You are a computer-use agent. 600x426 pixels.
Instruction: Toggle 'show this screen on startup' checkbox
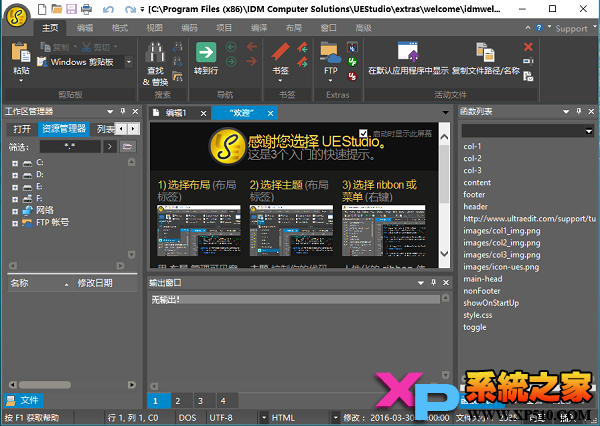click(363, 133)
